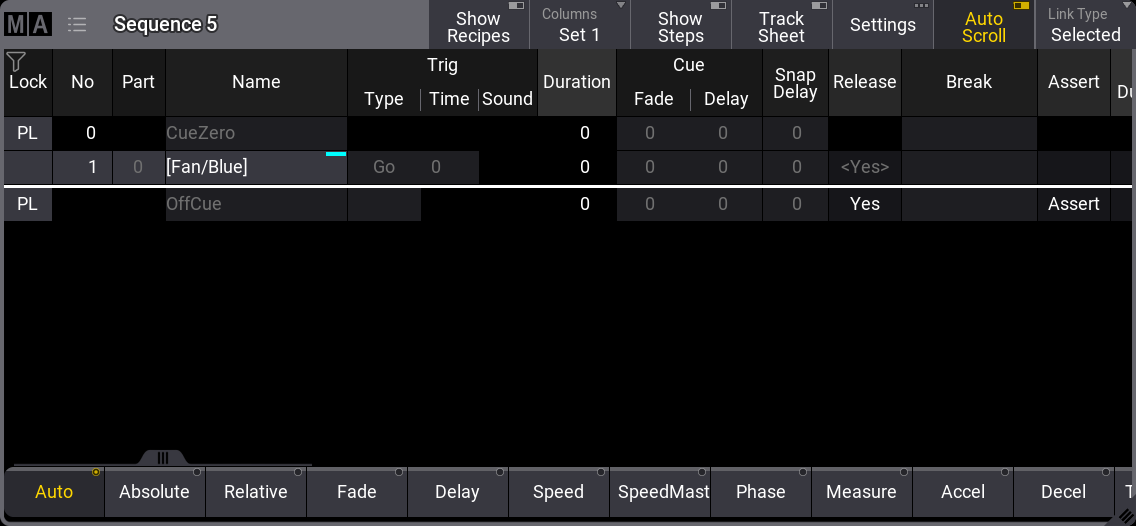Select the Auto layer button
The image size is (1136, 526).
[54, 492]
